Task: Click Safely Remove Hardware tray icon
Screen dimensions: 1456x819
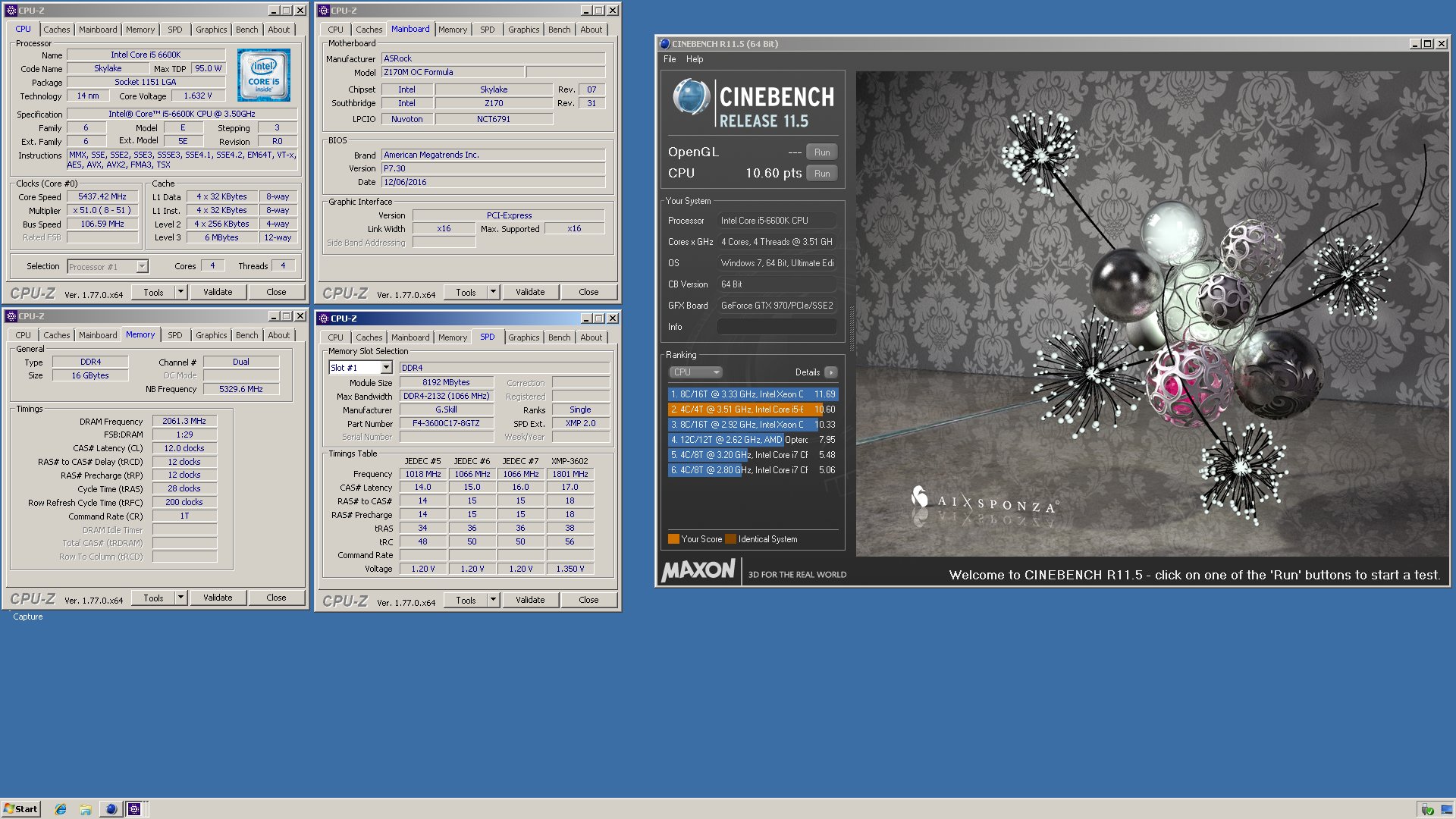Action: click(x=1427, y=809)
